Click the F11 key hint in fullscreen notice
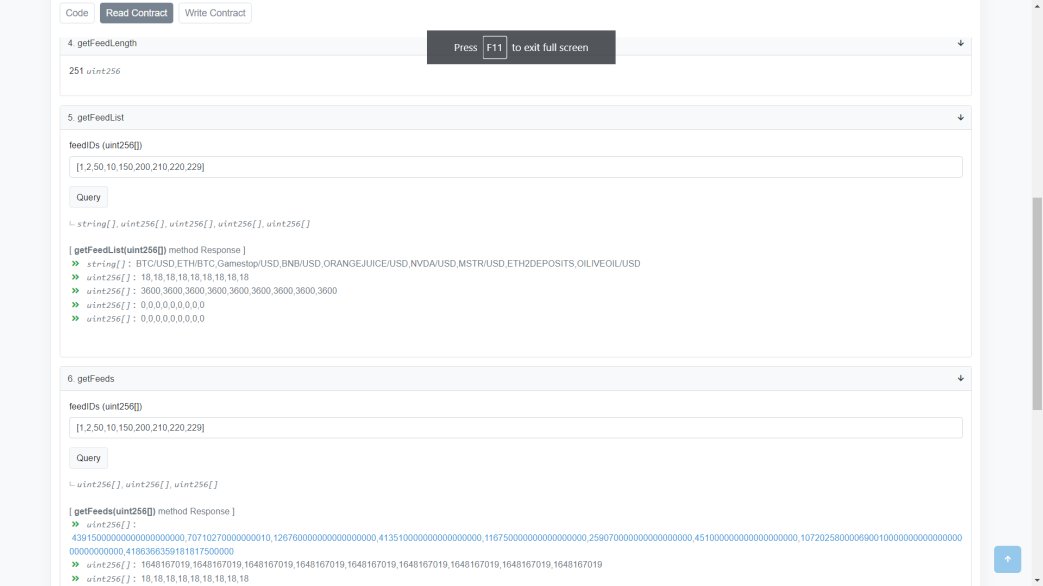This screenshot has height=586, width=1043. pos(494,48)
